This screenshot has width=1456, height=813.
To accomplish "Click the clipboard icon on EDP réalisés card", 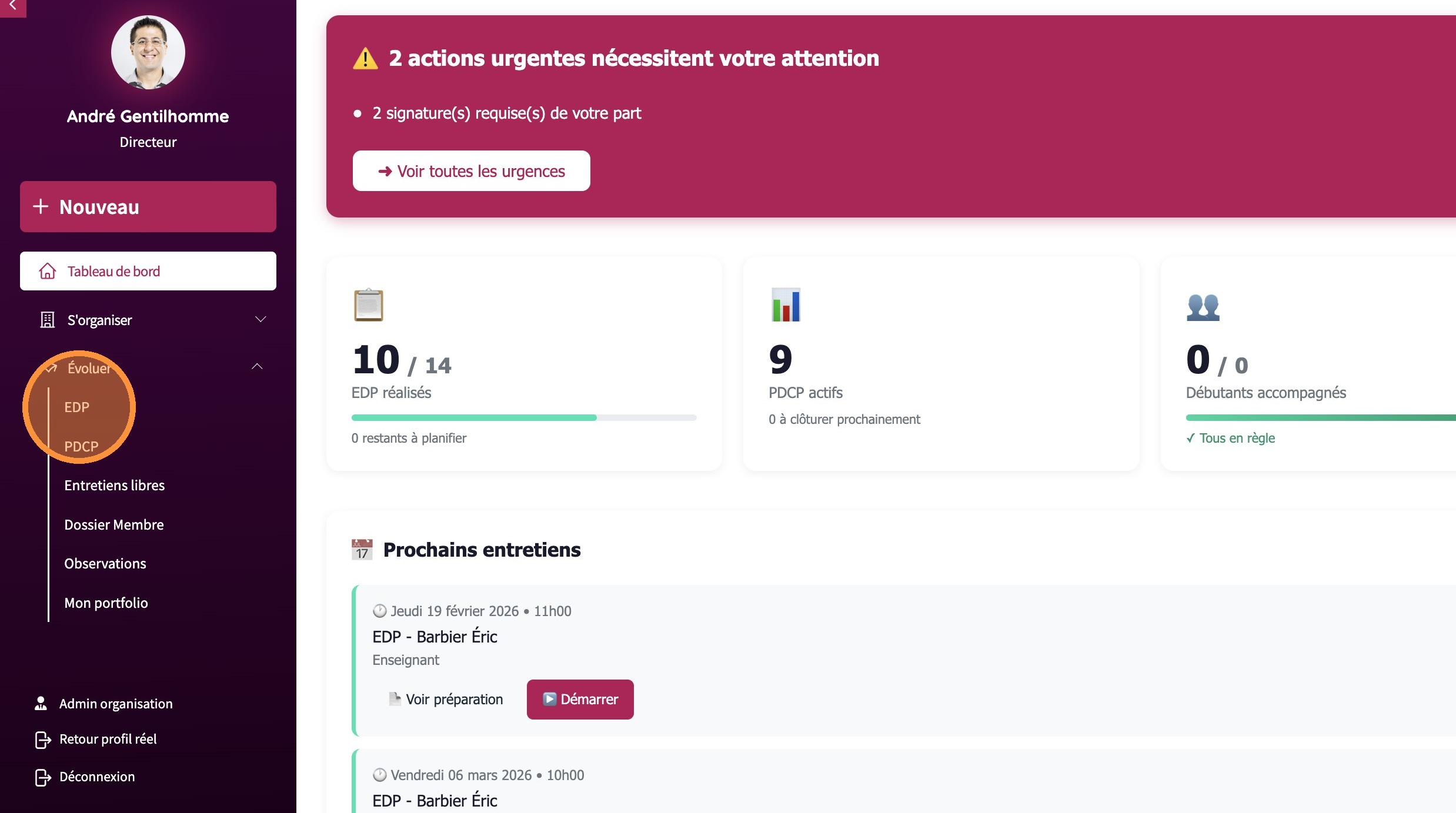I will 369,305.
